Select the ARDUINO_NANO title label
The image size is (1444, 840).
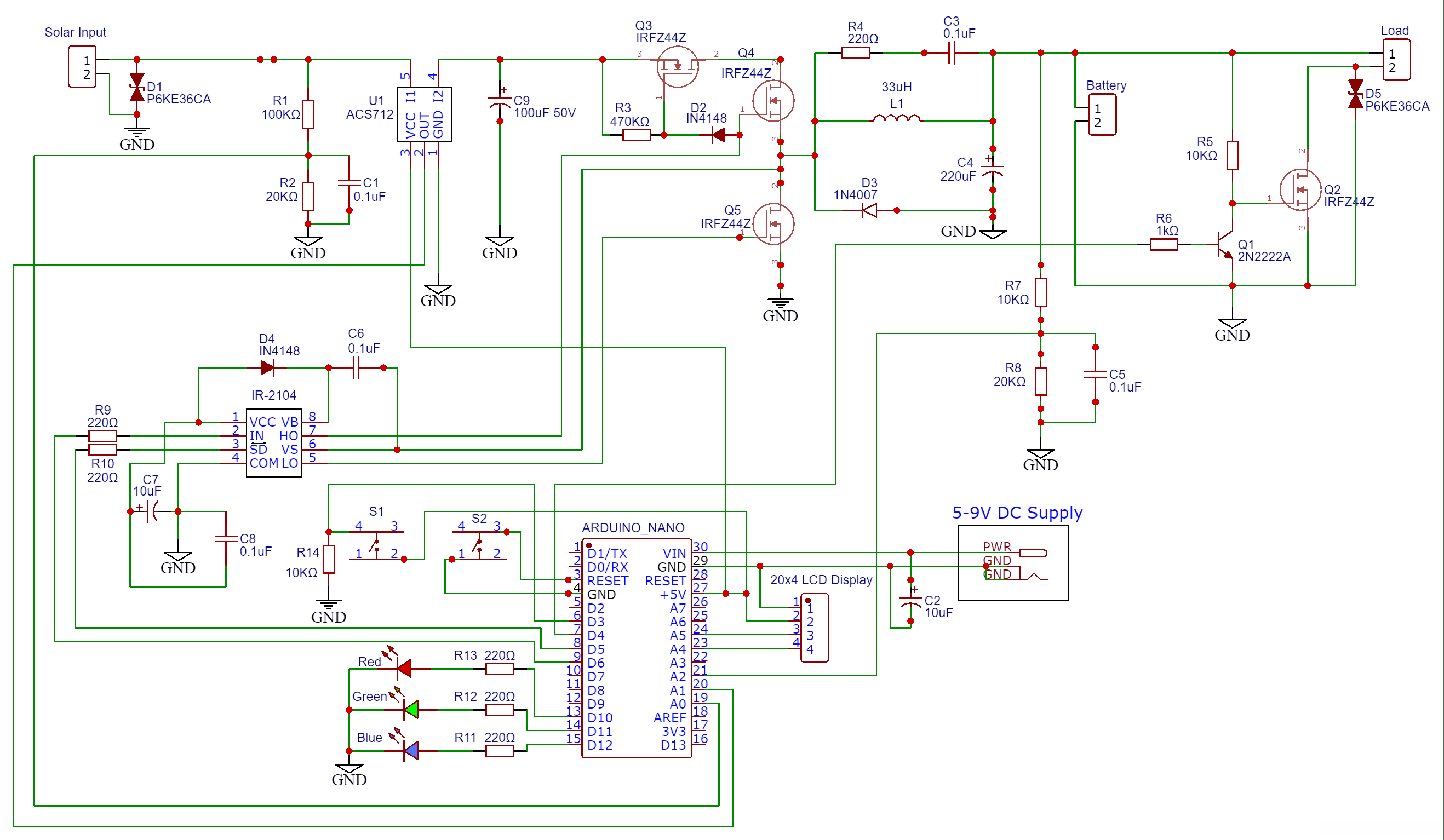pos(633,528)
